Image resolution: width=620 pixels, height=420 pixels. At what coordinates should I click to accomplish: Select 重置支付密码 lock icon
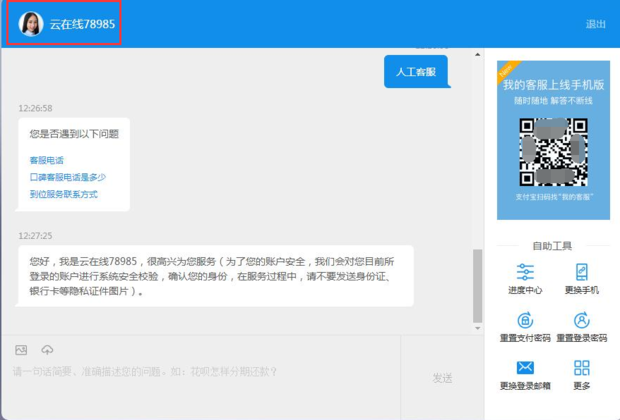(x=525, y=321)
